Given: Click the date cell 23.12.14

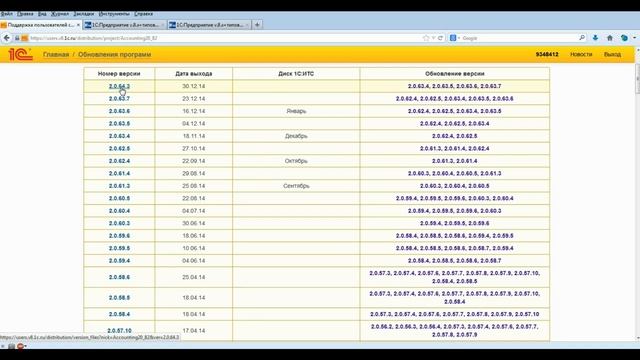Looking at the screenshot, I should pos(193,99).
